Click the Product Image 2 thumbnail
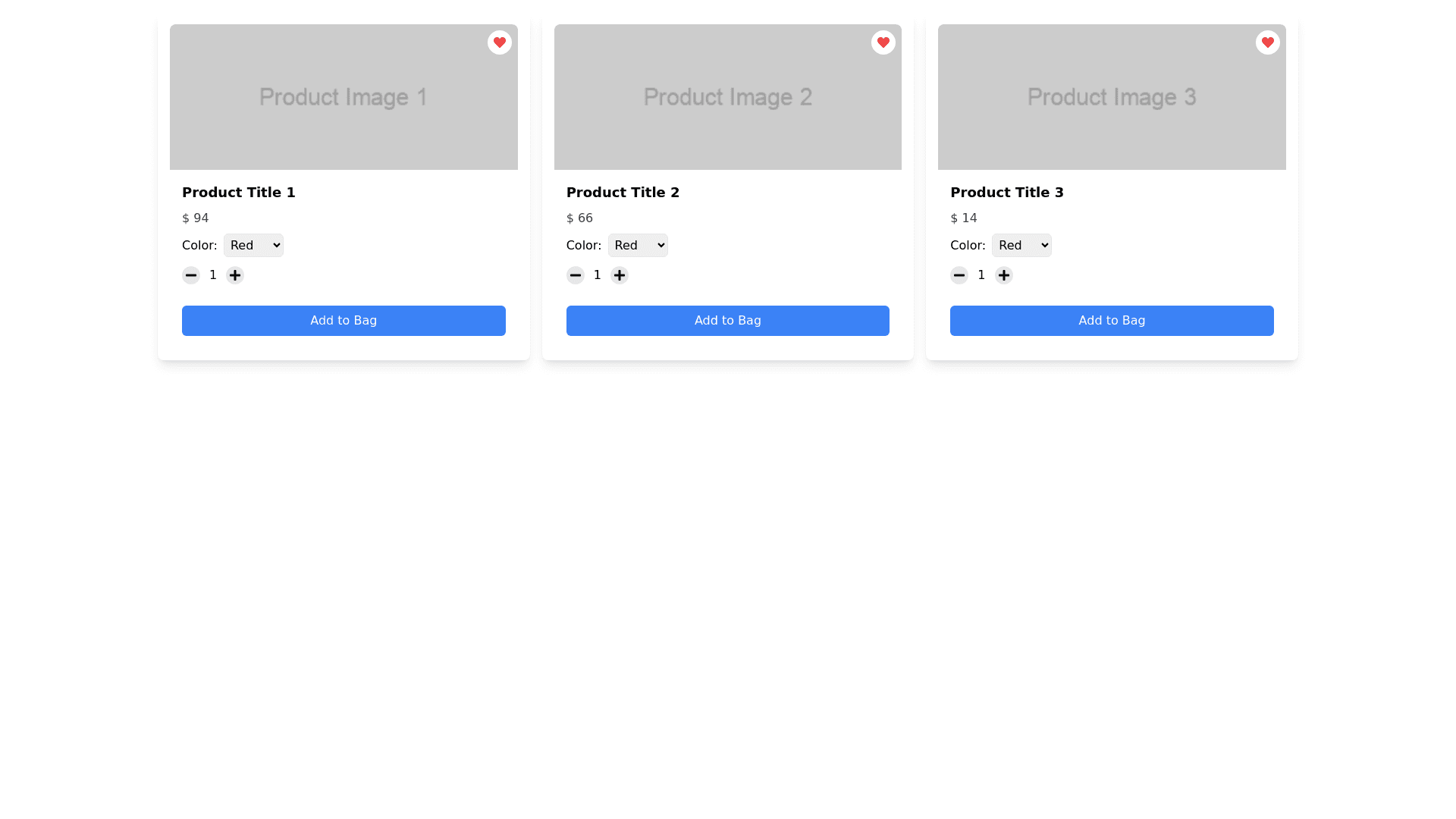1456x819 pixels. pos(727,97)
